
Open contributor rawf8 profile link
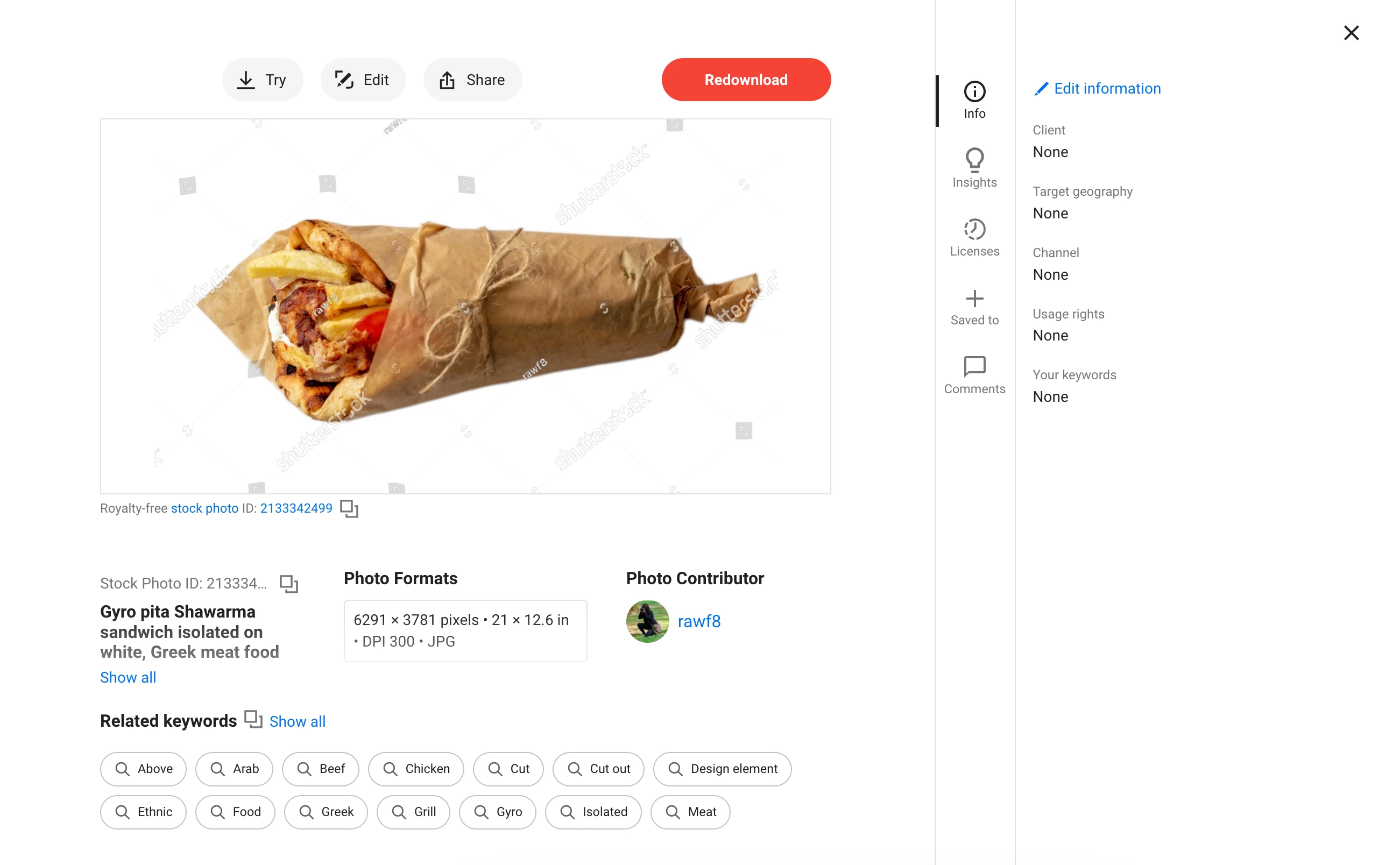point(699,621)
